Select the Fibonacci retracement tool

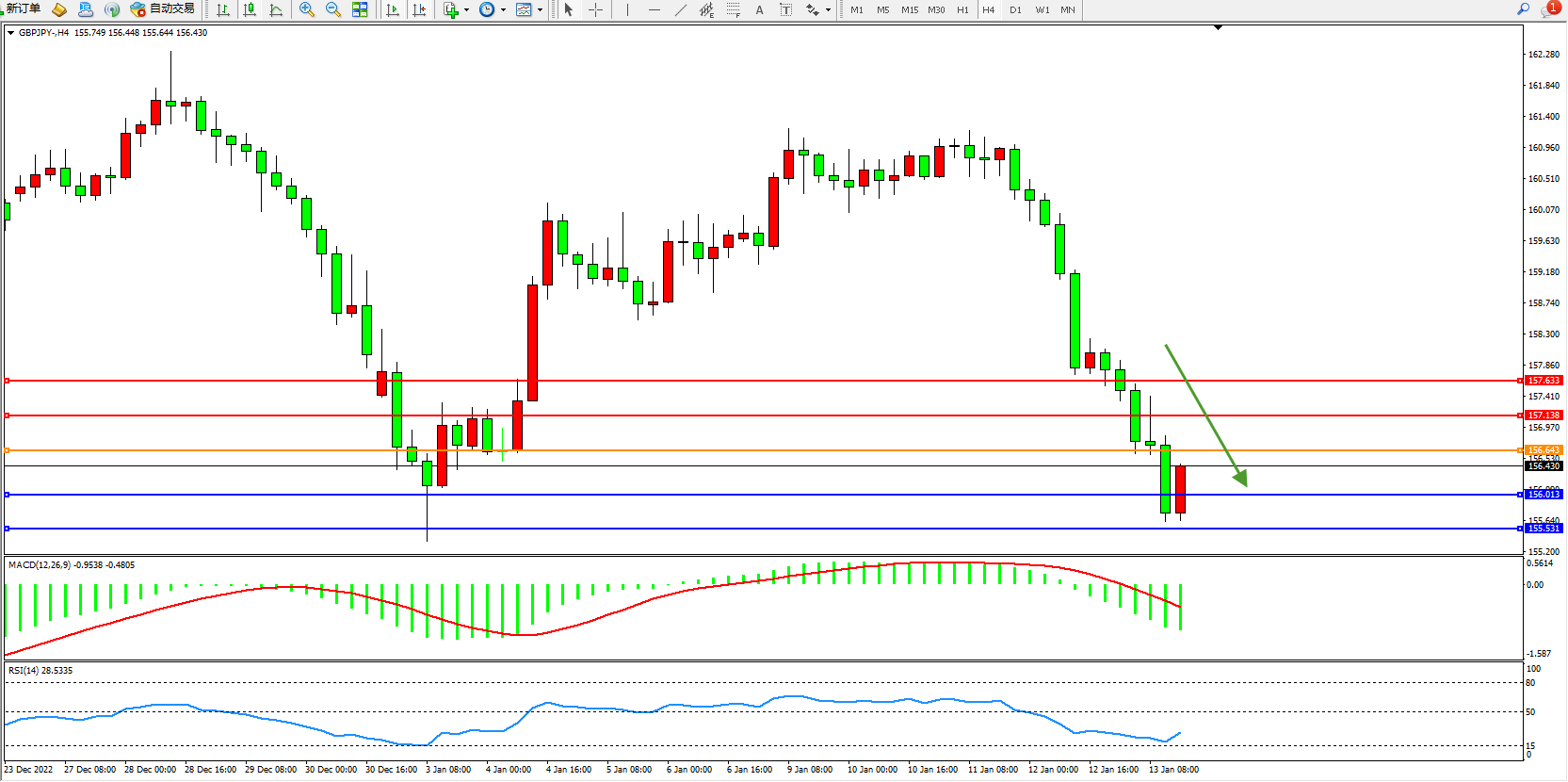(x=733, y=9)
